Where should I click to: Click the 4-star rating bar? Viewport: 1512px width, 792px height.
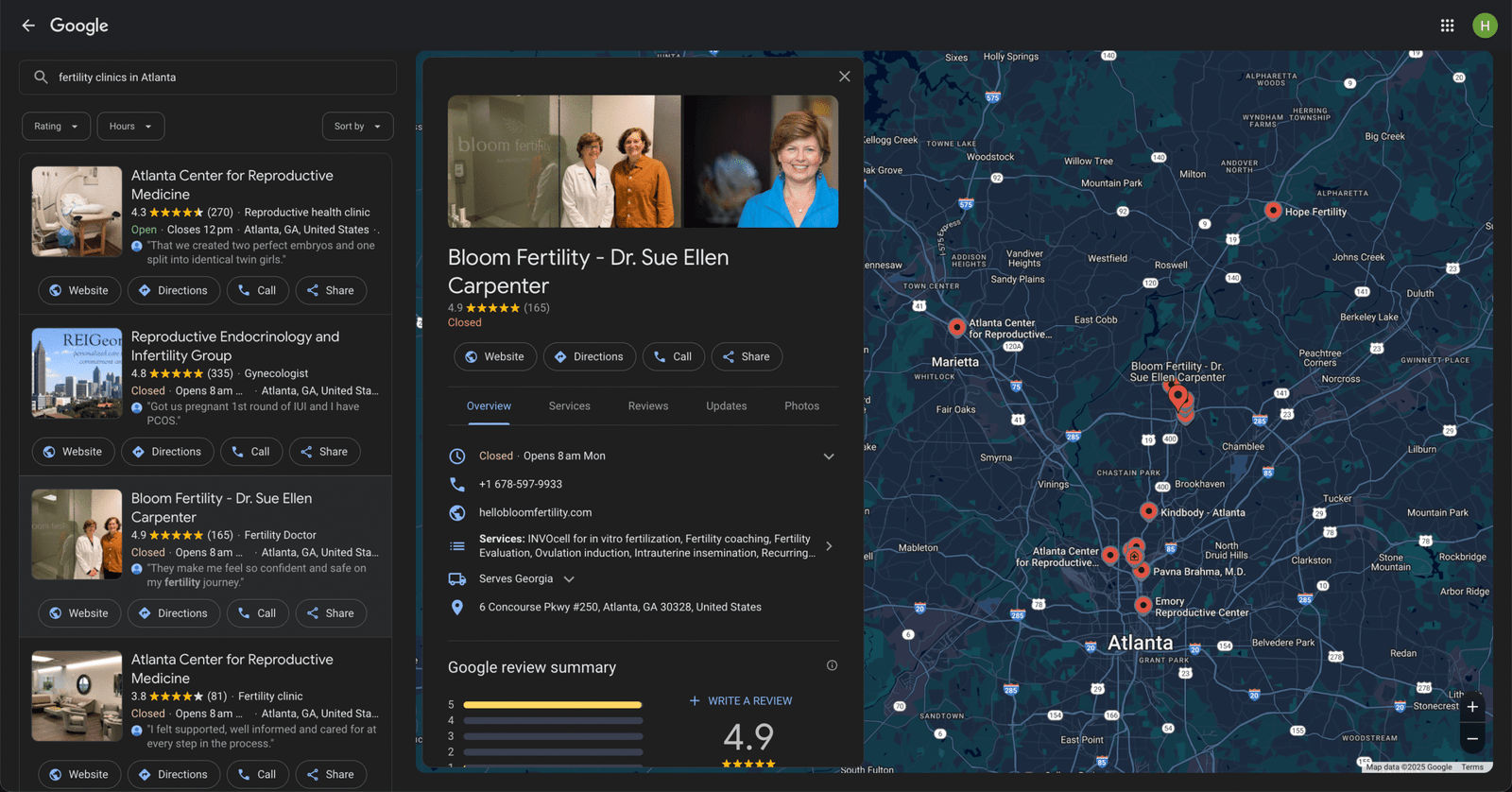[553, 720]
